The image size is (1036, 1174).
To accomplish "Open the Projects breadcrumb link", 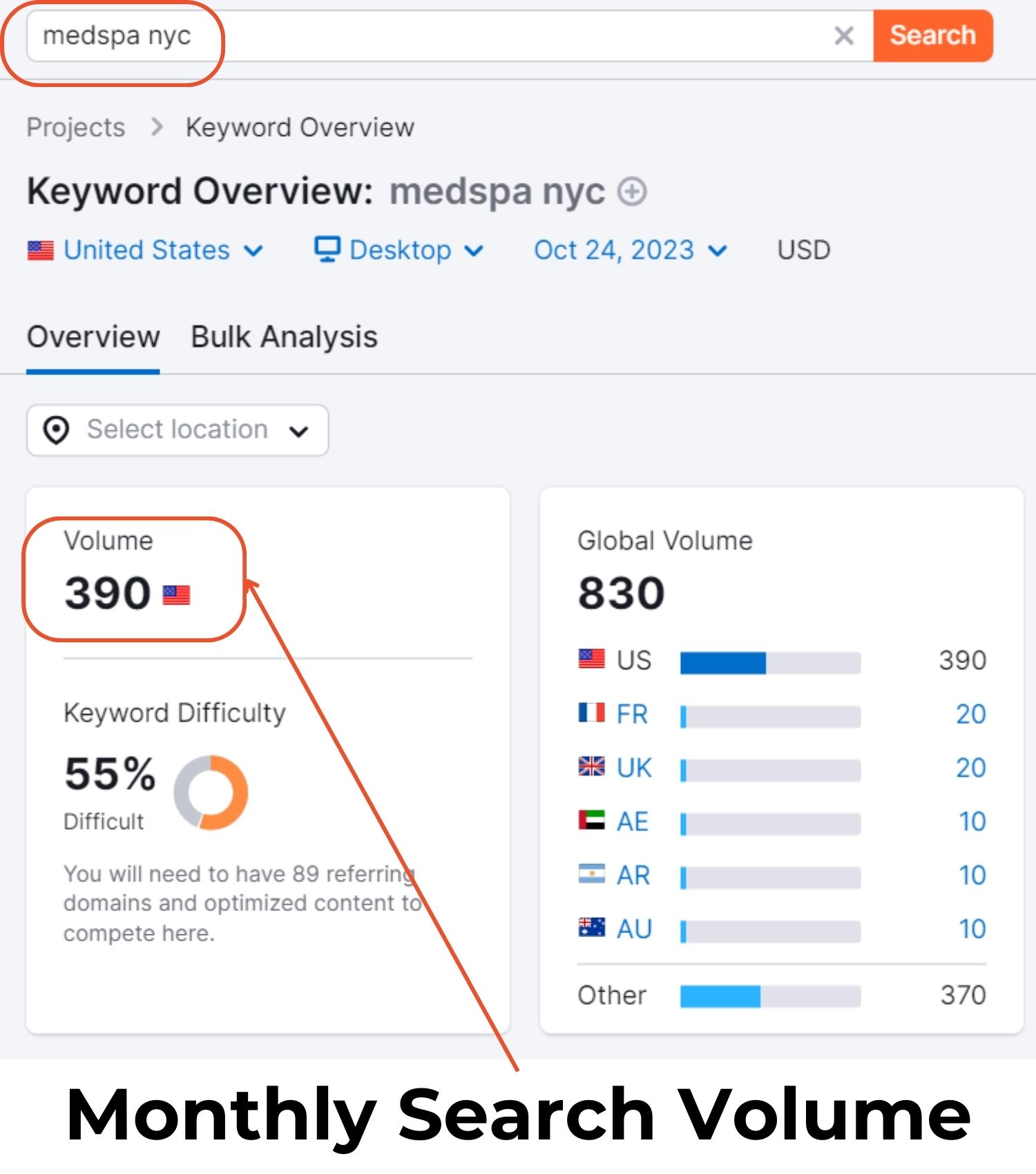I will tap(76, 127).
